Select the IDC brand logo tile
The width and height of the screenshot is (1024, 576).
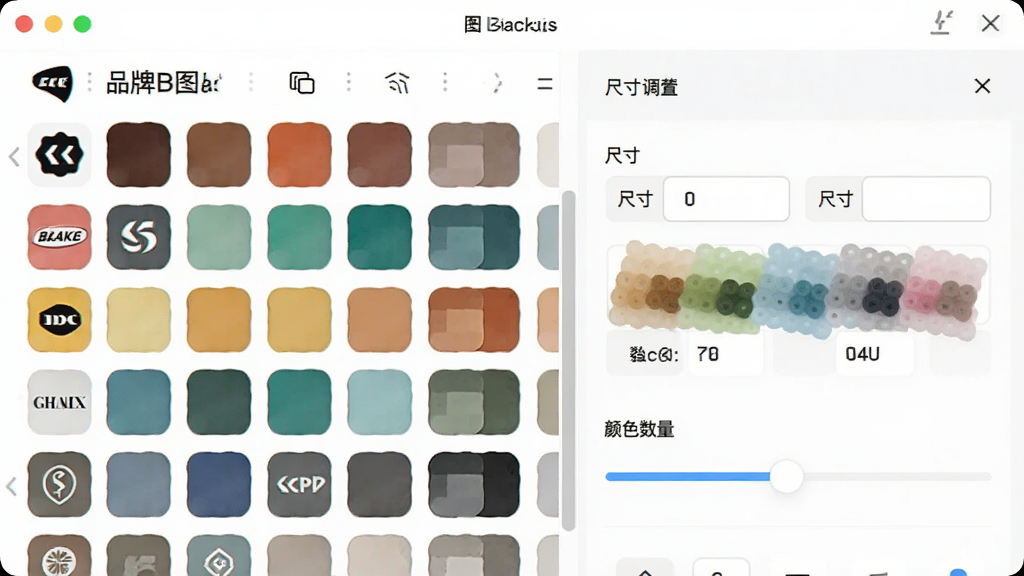pos(59,320)
